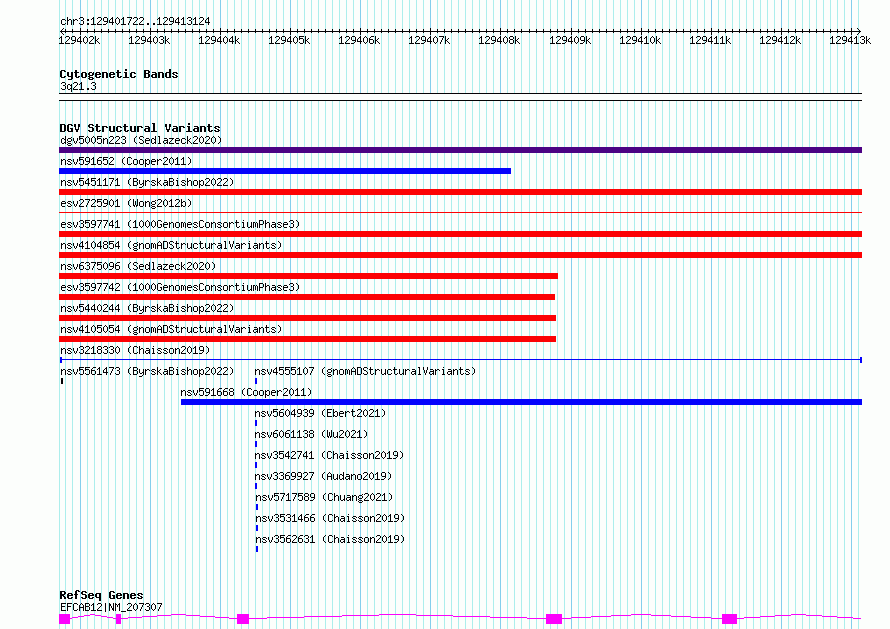Click the blue nsv591652 variant bar
The height and width of the screenshot is (629, 890).
(285, 171)
